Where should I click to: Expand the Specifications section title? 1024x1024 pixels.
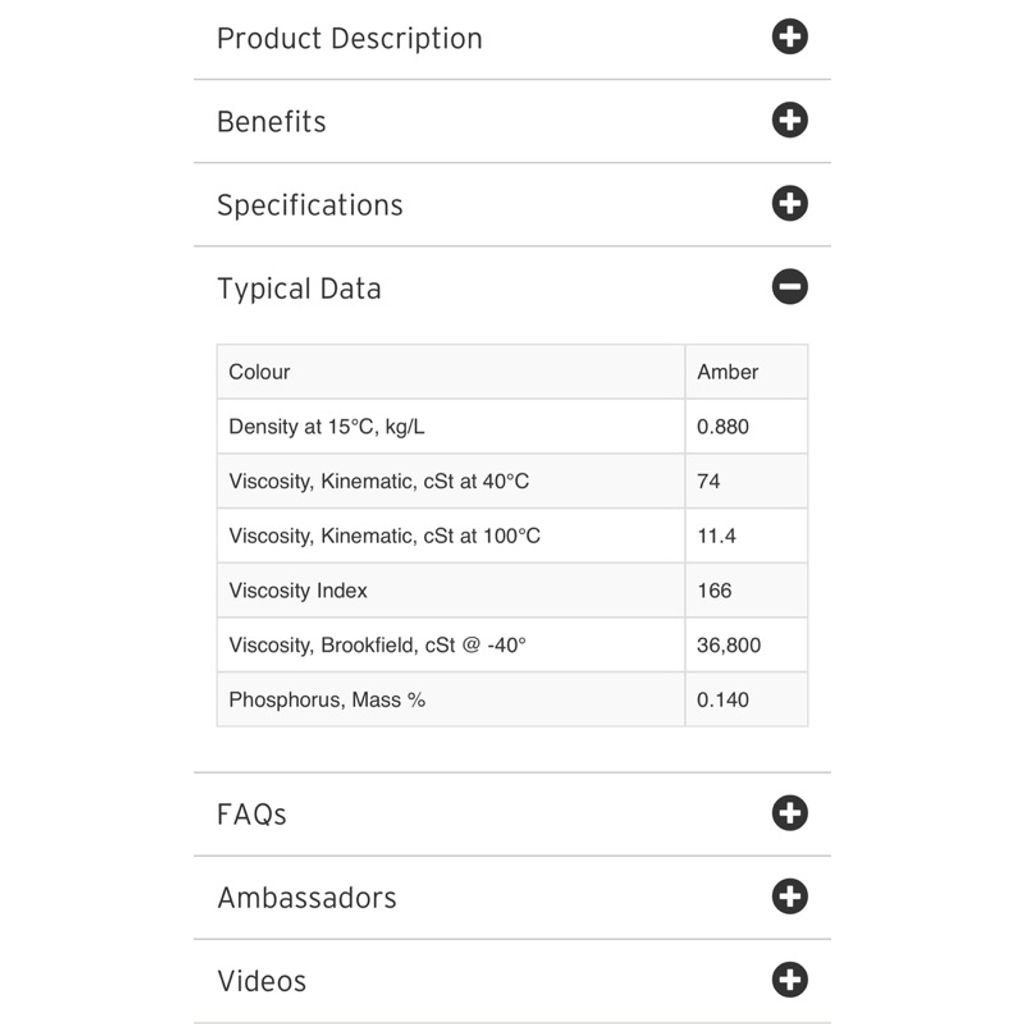[x=310, y=205]
